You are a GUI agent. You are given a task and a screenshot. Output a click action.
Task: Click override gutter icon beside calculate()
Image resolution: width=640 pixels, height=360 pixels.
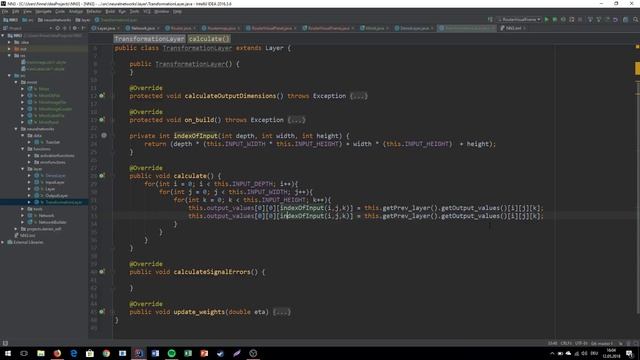click(102, 176)
